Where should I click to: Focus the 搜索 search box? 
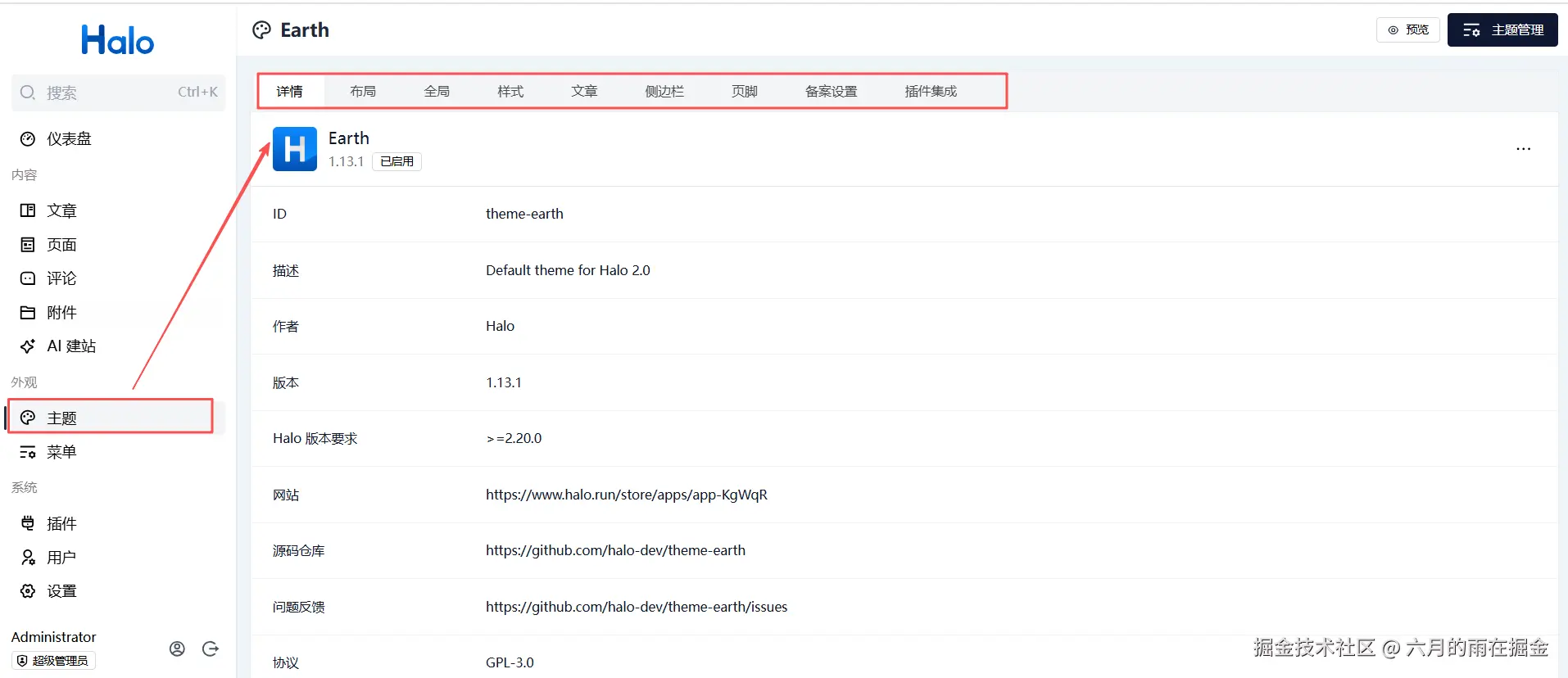point(118,93)
